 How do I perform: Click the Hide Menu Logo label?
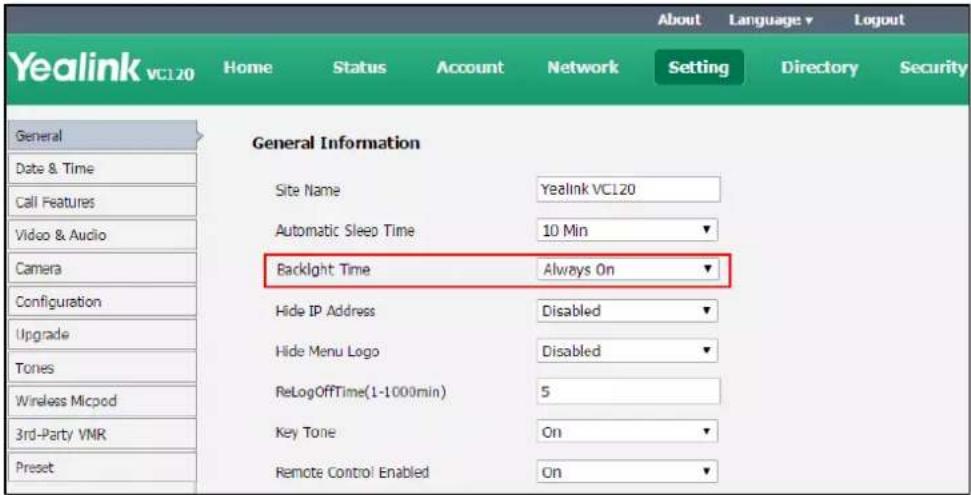(327, 351)
